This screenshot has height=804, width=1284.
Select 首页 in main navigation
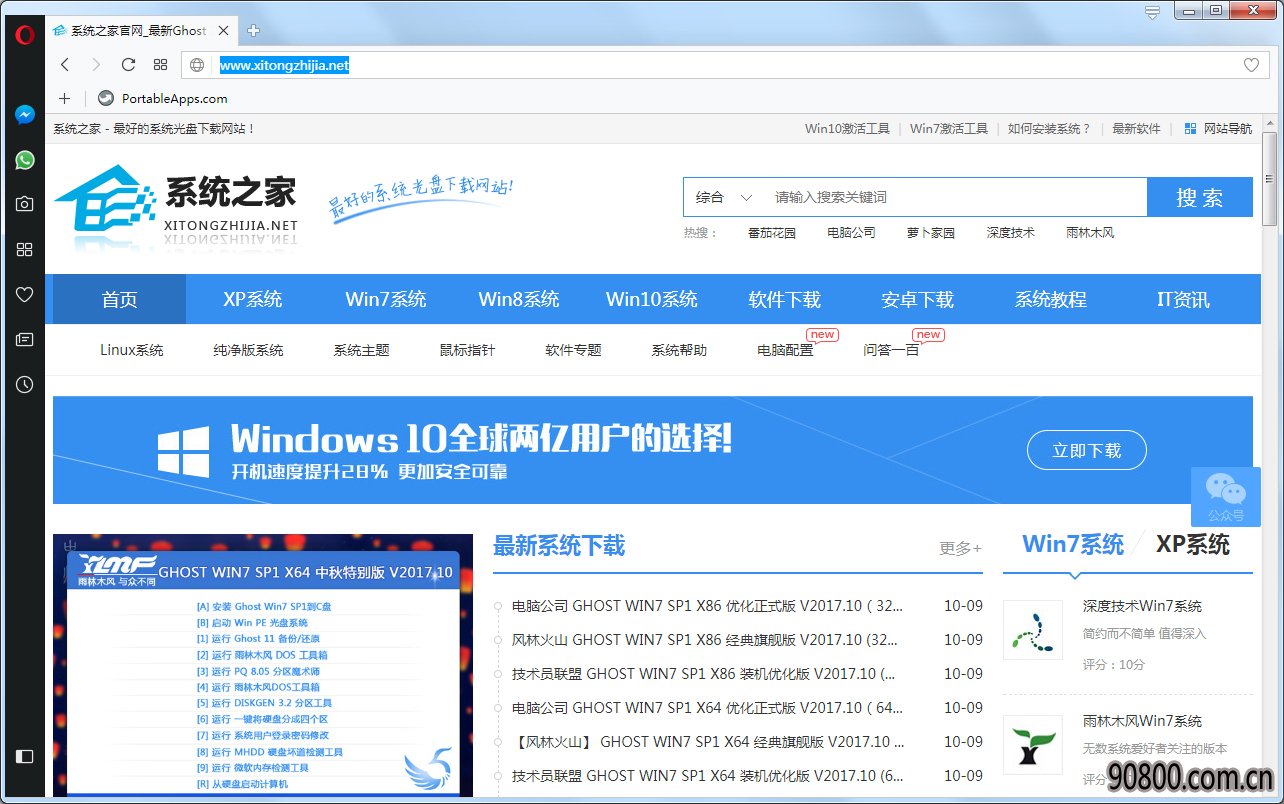[119, 299]
